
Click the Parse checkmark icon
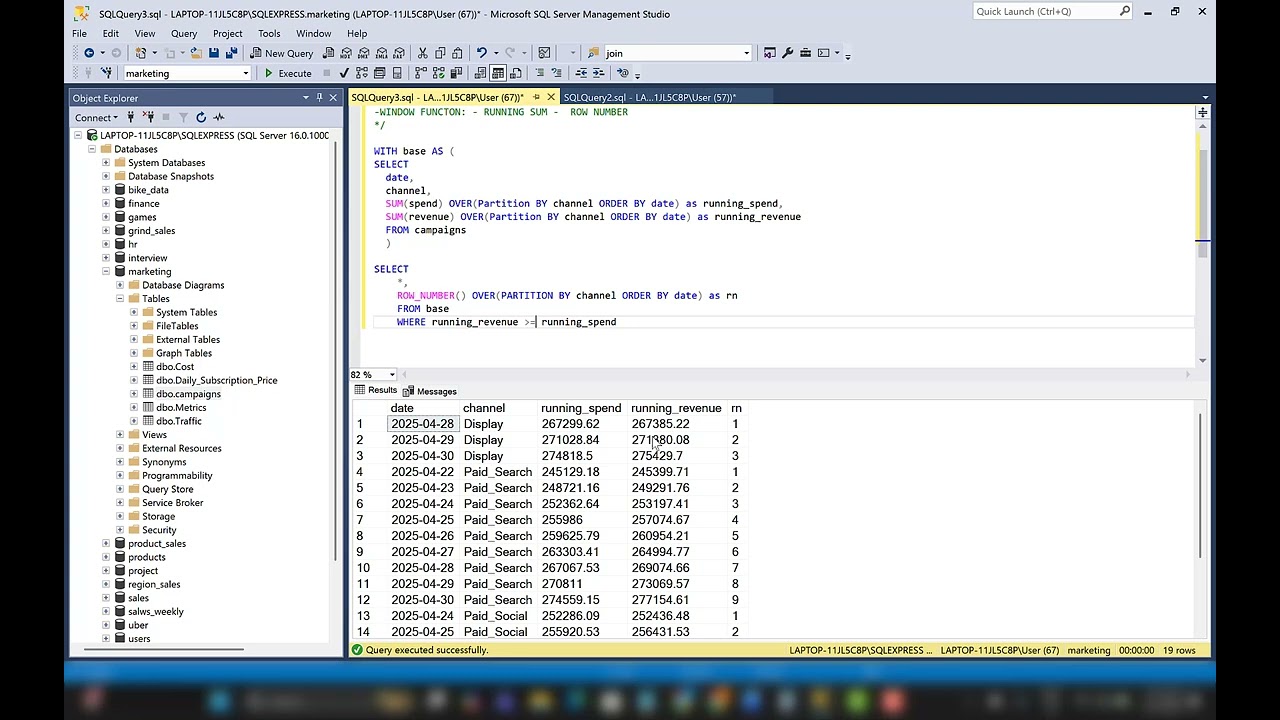(344, 73)
